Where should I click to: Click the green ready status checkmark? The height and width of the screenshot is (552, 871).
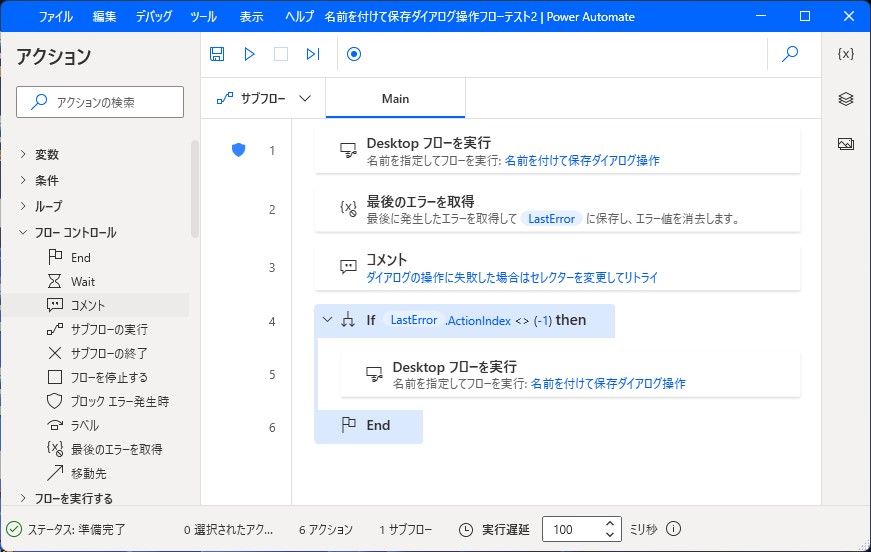(14, 529)
